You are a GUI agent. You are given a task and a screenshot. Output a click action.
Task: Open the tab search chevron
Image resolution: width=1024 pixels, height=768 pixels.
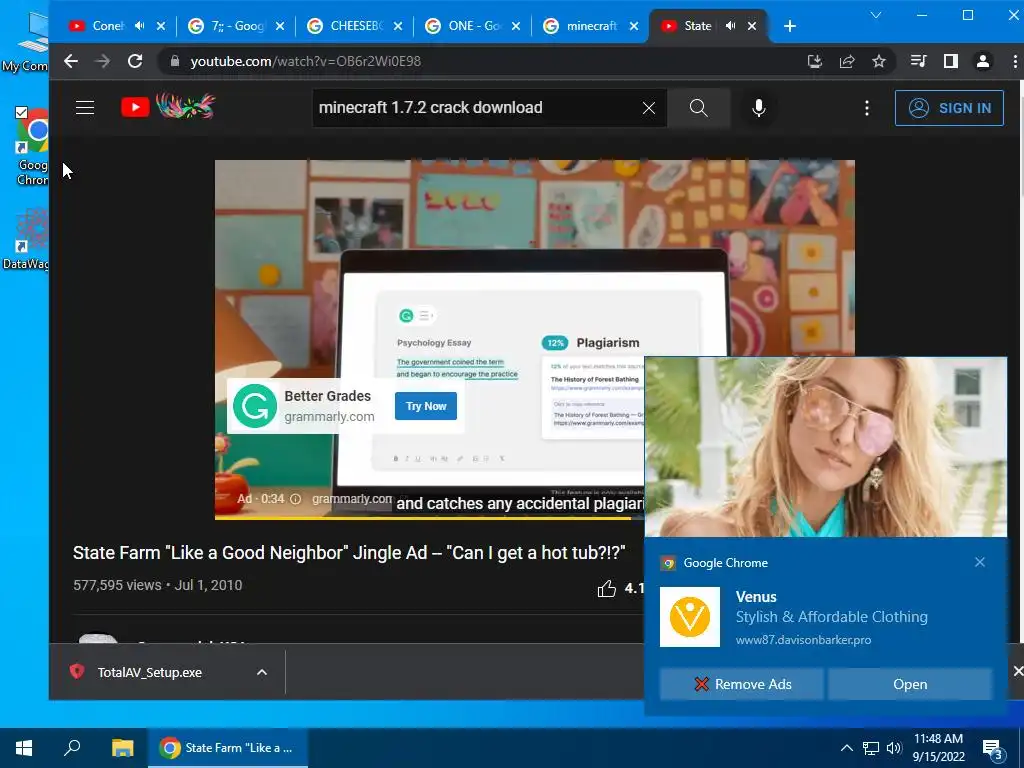coord(876,15)
